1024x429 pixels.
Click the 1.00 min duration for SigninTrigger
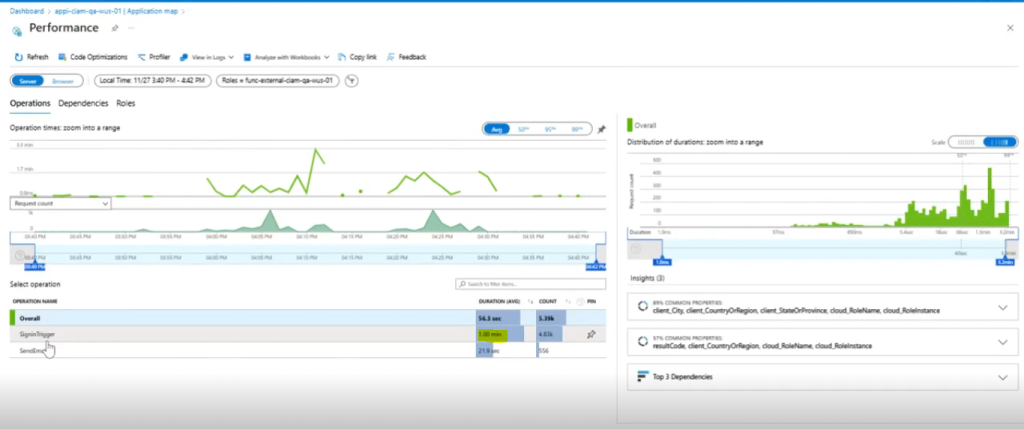pyautogui.click(x=490, y=334)
